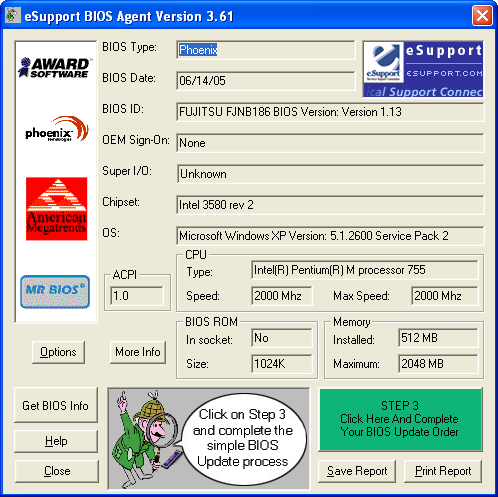The image size is (498, 497).
Task: Click the CPU Type field Pentium M 755
Action: (x=365, y=270)
